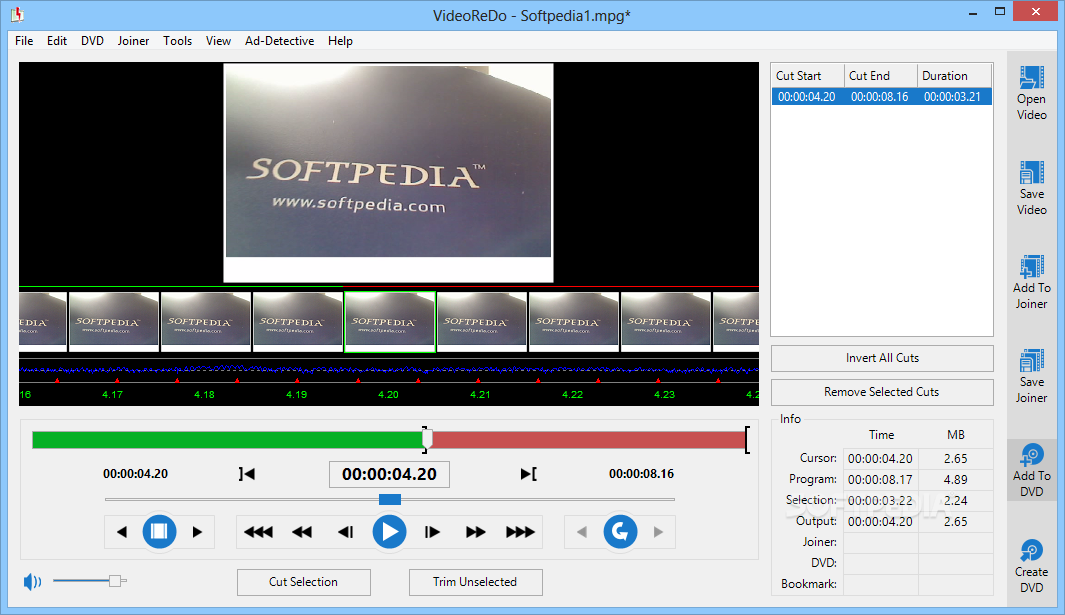The image size is (1065, 615).
Task: Open the Joiner menu
Action: point(133,41)
